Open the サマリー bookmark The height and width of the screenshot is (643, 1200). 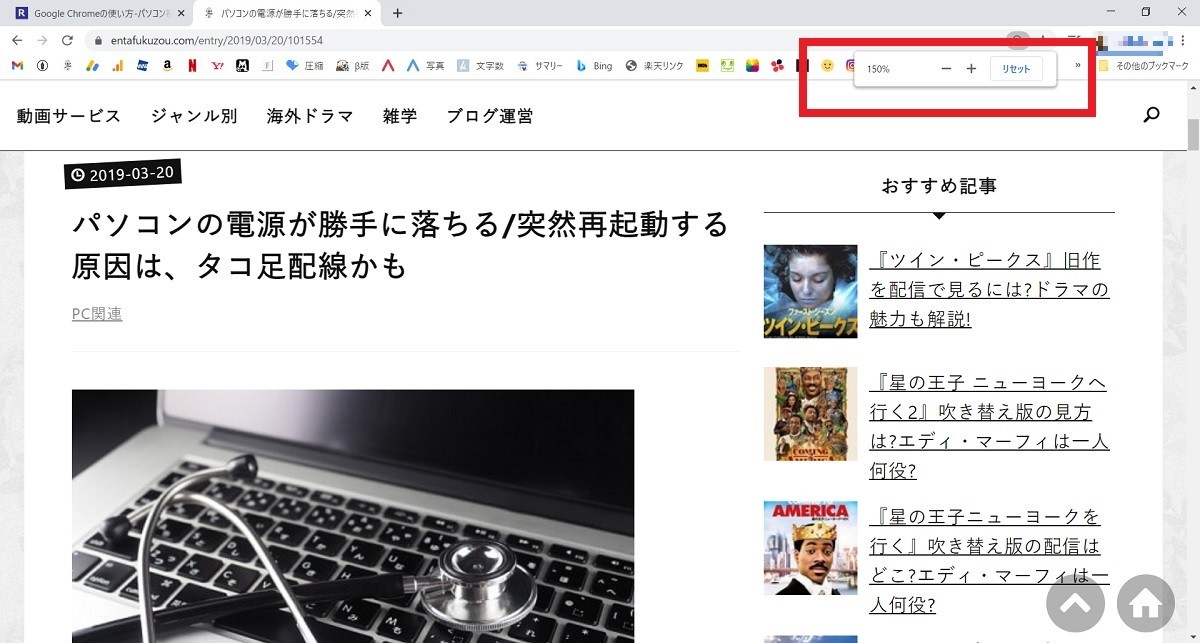point(540,66)
